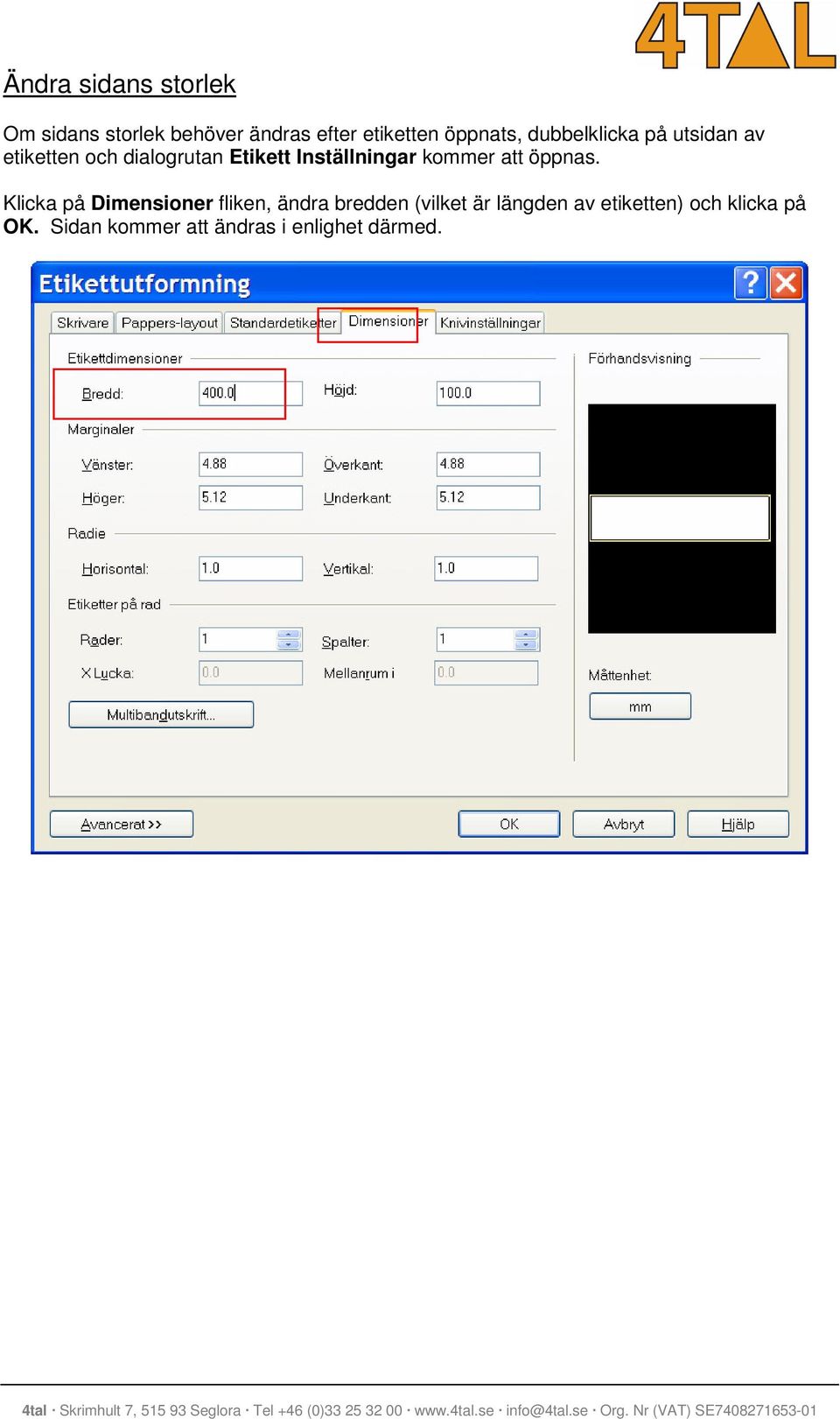Select the Dimensioner tab

pyautogui.click(x=388, y=321)
